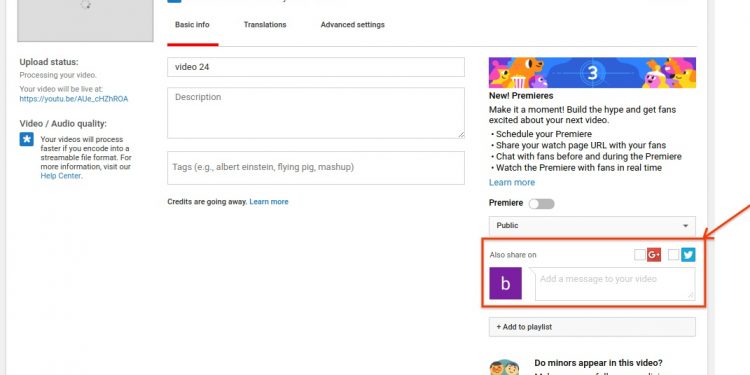The image size is (750, 375).
Task: Click into the Description text box
Action: click(x=316, y=113)
